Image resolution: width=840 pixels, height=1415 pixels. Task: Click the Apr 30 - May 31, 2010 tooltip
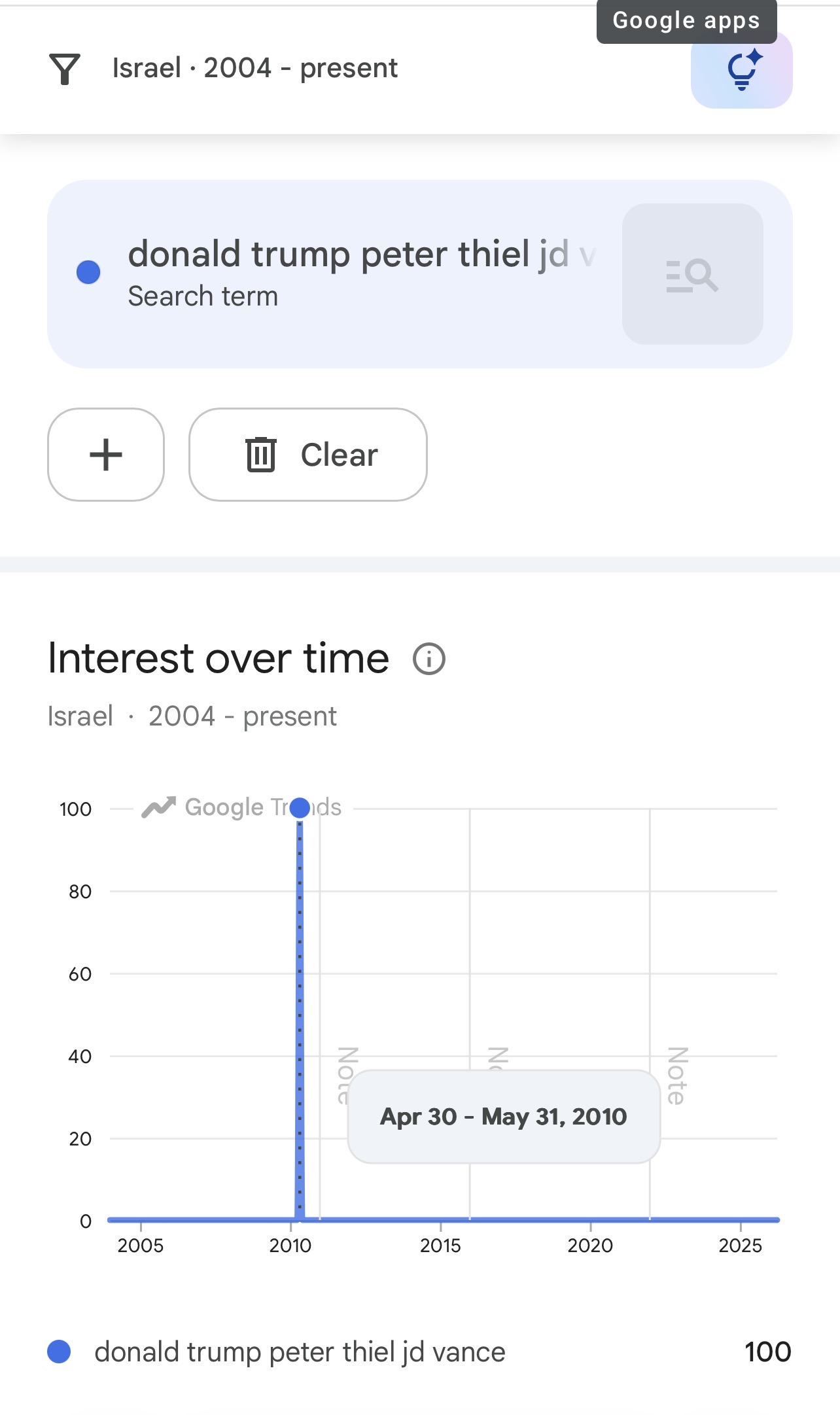click(x=503, y=1117)
